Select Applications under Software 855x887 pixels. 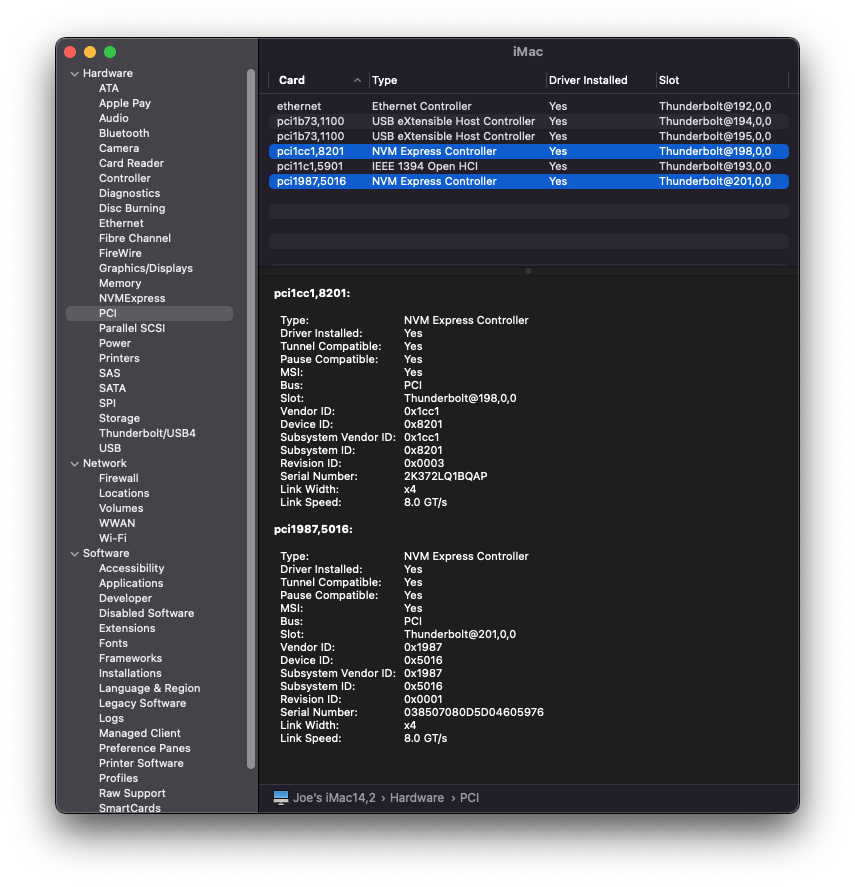point(131,583)
